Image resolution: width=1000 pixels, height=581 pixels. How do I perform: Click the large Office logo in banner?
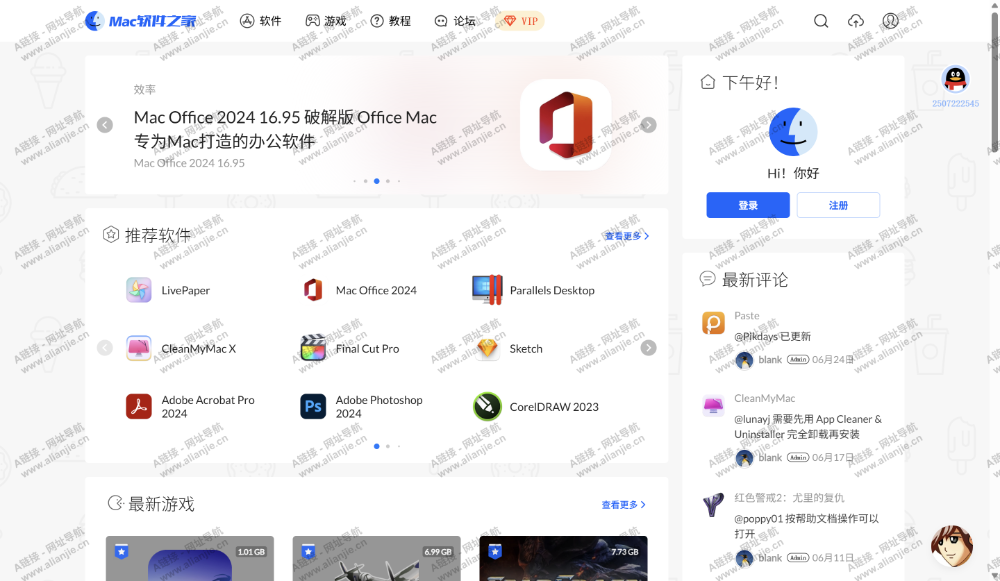pyautogui.click(x=566, y=125)
